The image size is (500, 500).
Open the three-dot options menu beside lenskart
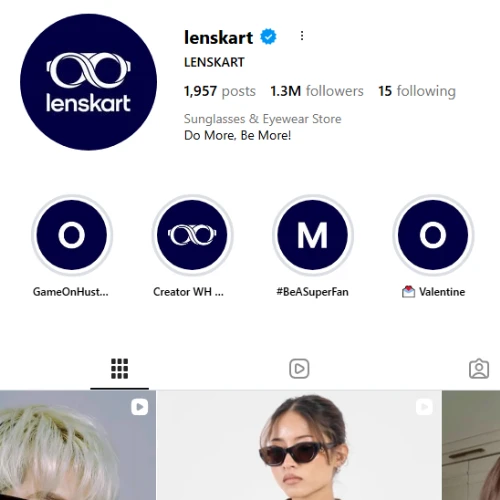coord(302,36)
